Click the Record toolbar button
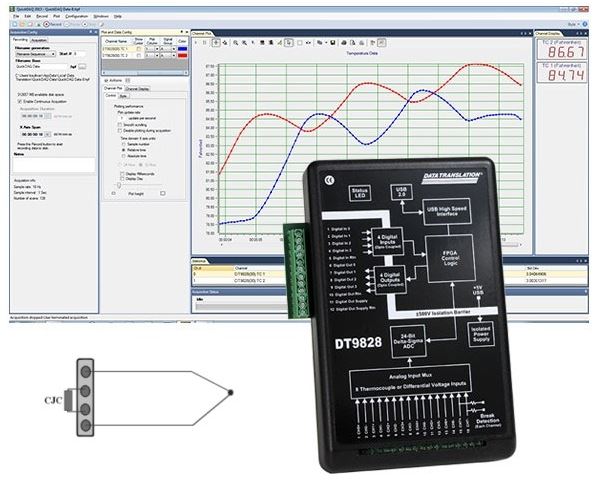 (52, 24)
